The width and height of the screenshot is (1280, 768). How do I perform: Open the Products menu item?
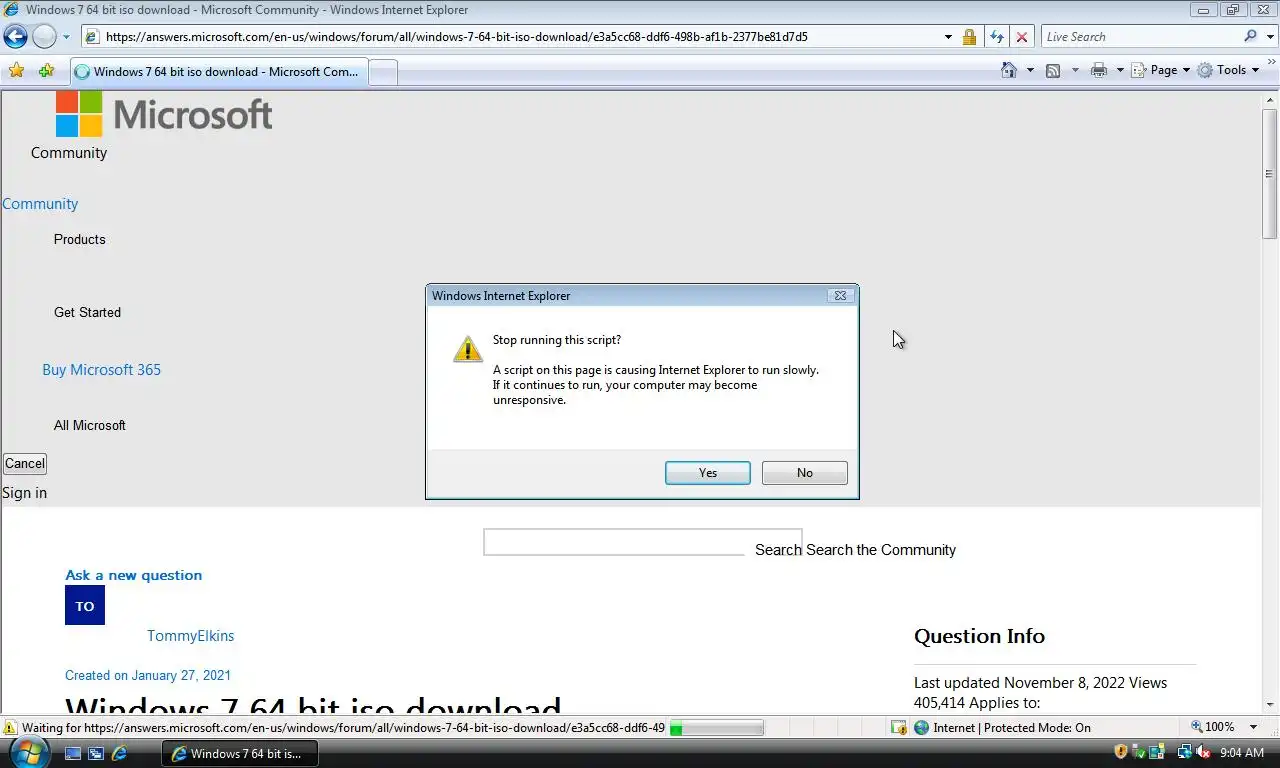[80, 240]
